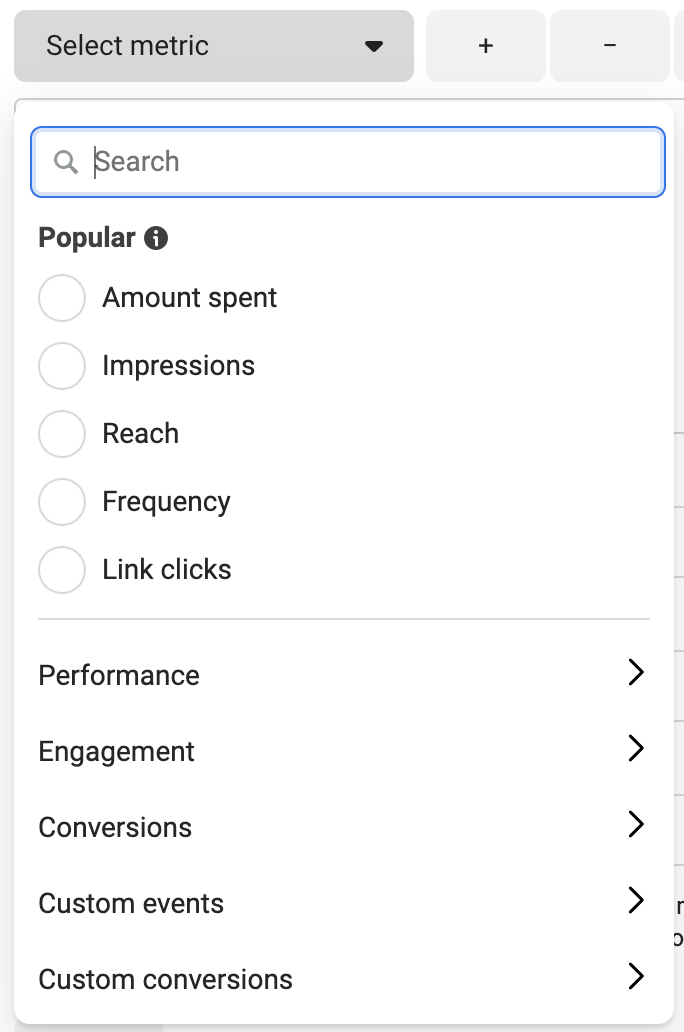Click the chevron next to Performance
This screenshot has height=1032, width=684.
636,673
